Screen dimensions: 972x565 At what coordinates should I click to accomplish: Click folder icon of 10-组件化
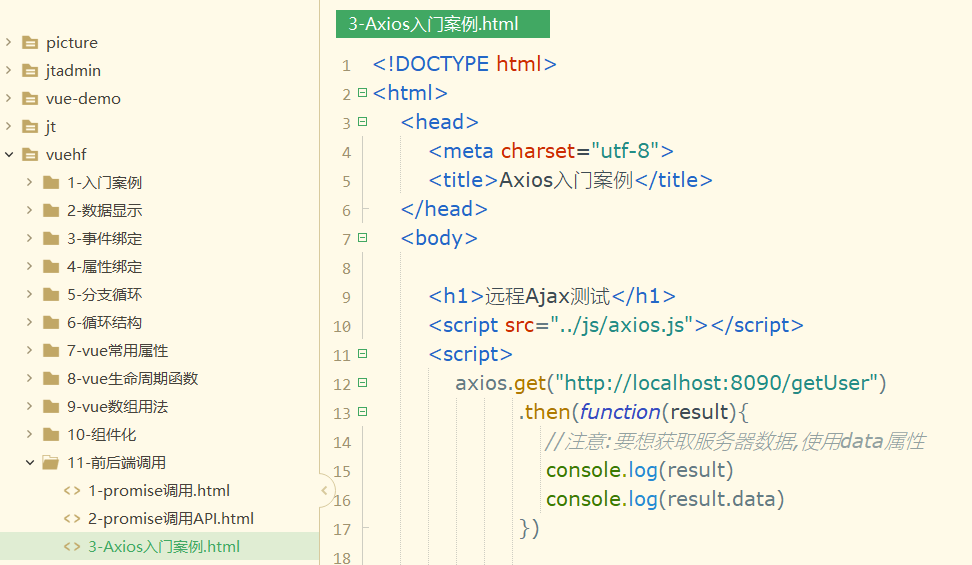pos(51,435)
